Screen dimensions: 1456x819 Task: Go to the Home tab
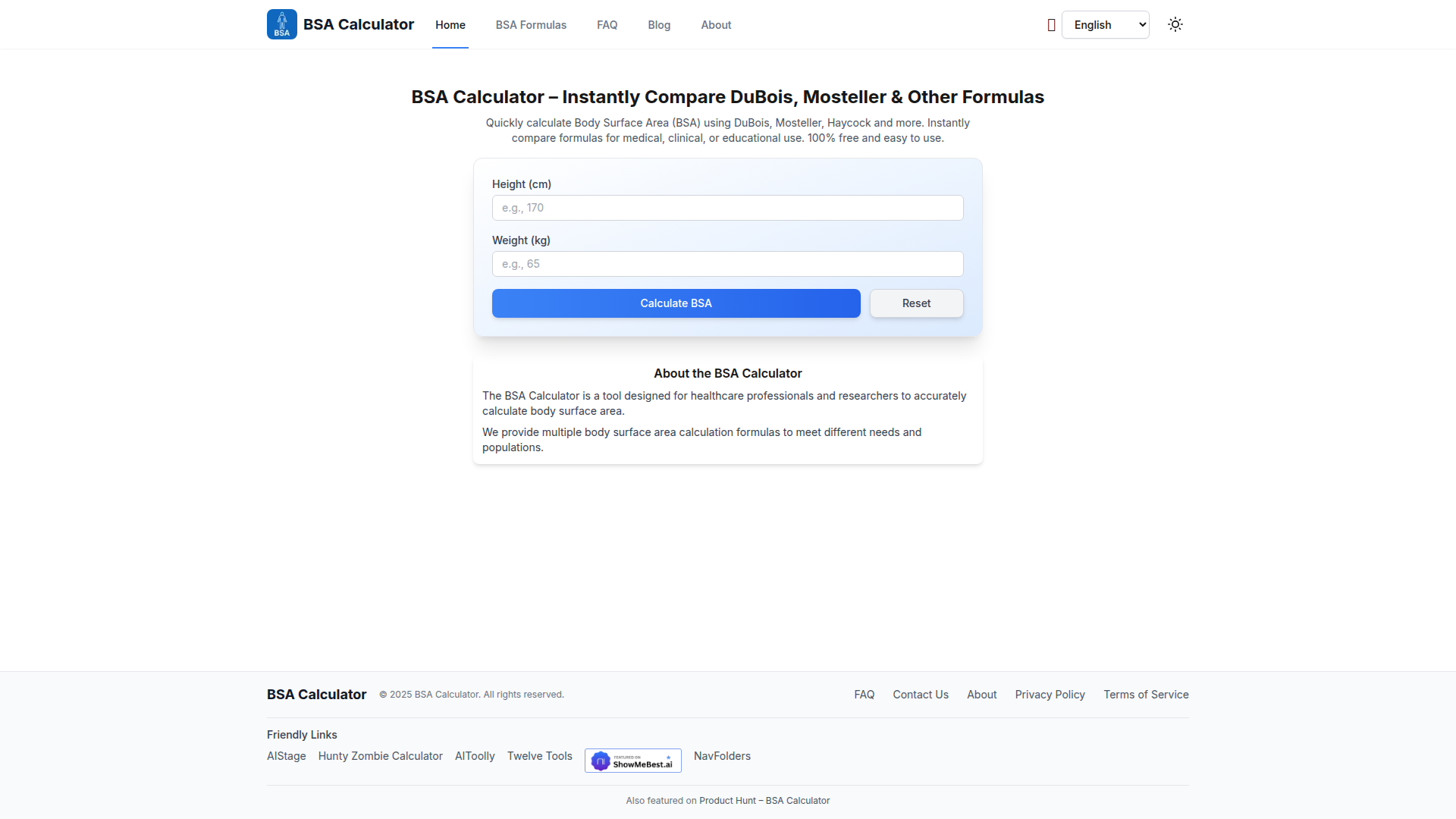tap(450, 25)
